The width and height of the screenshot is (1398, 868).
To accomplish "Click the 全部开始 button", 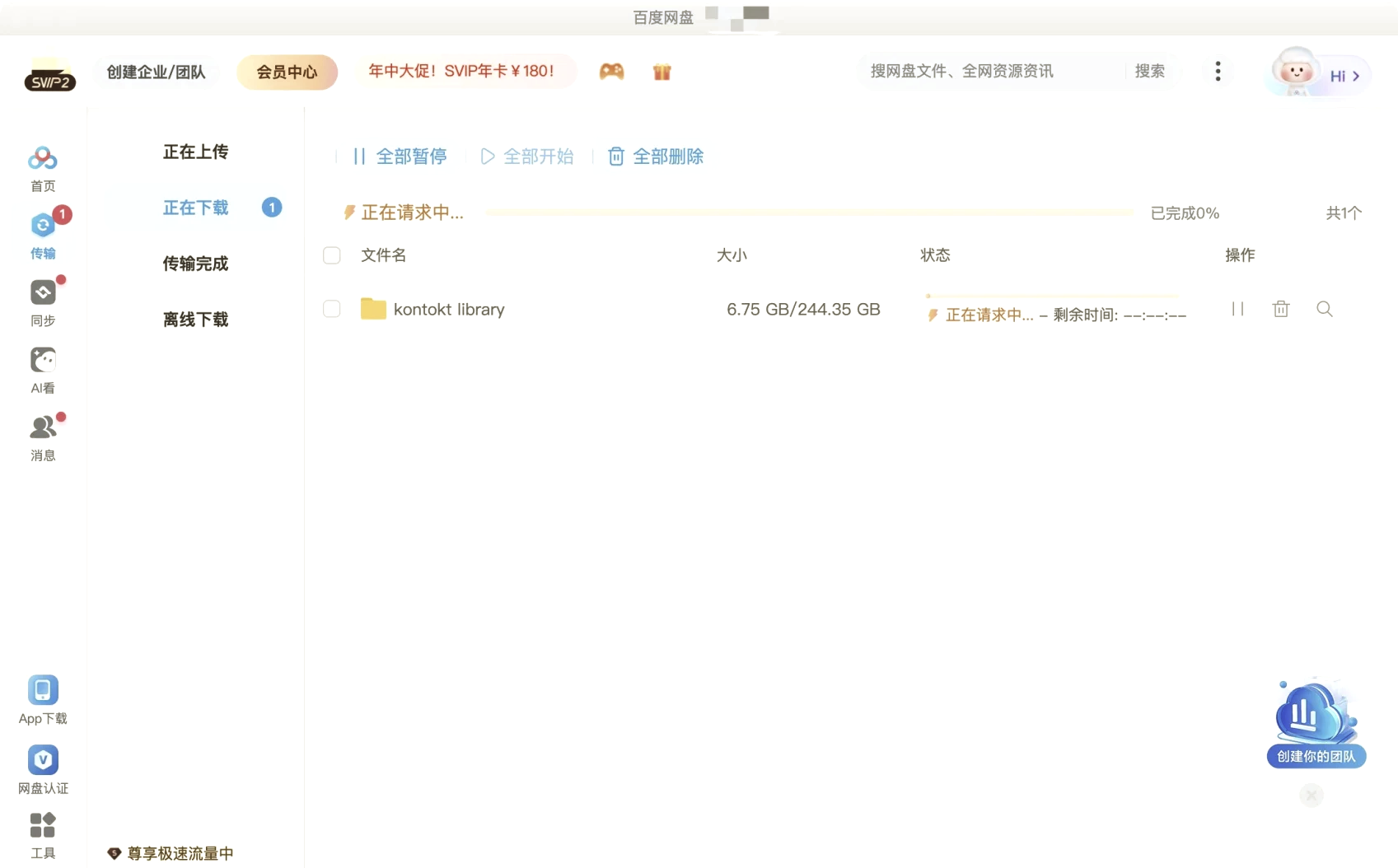I will pos(527,156).
